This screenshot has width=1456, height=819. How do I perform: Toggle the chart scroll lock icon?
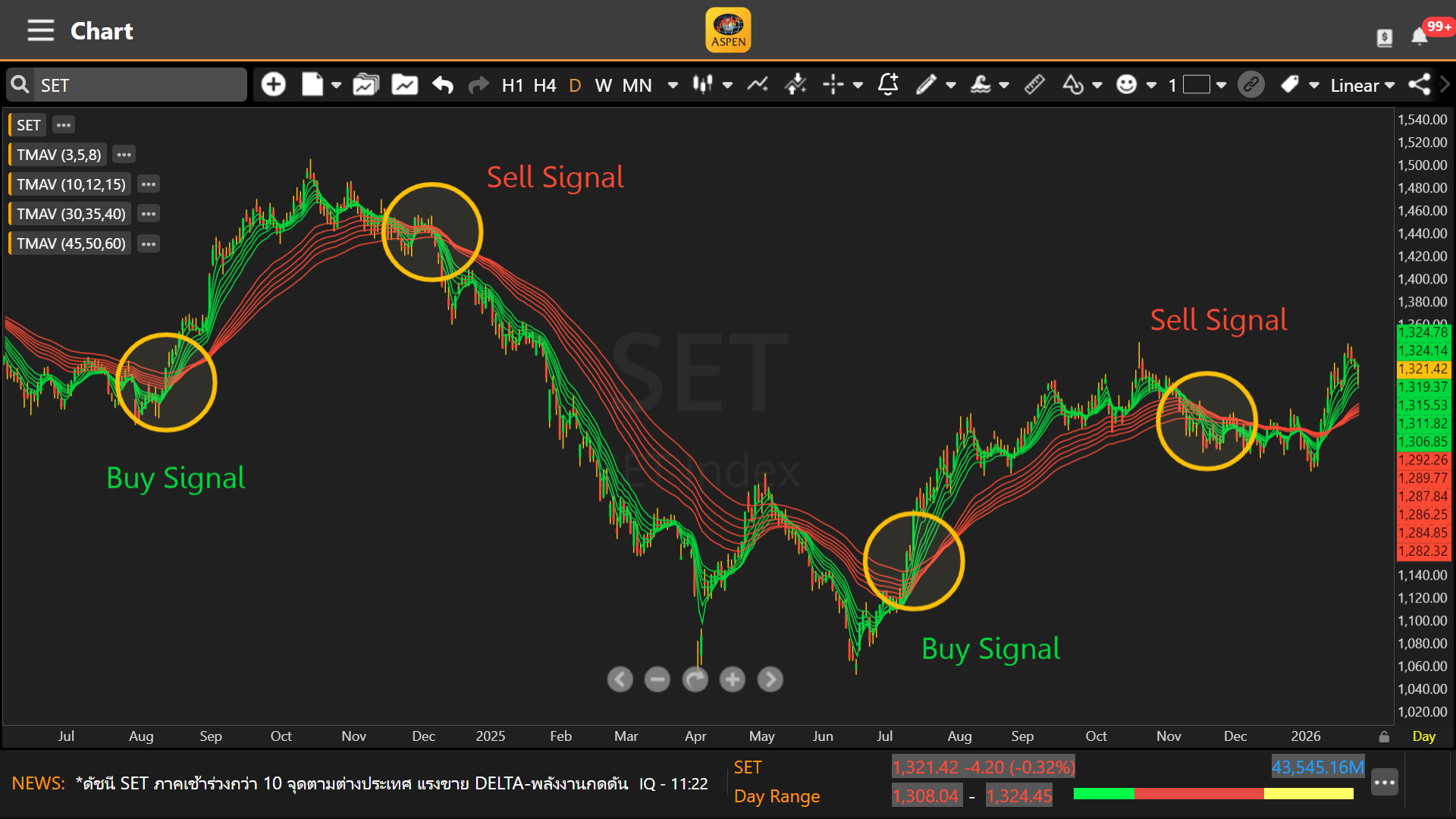click(x=1384, y=736)
